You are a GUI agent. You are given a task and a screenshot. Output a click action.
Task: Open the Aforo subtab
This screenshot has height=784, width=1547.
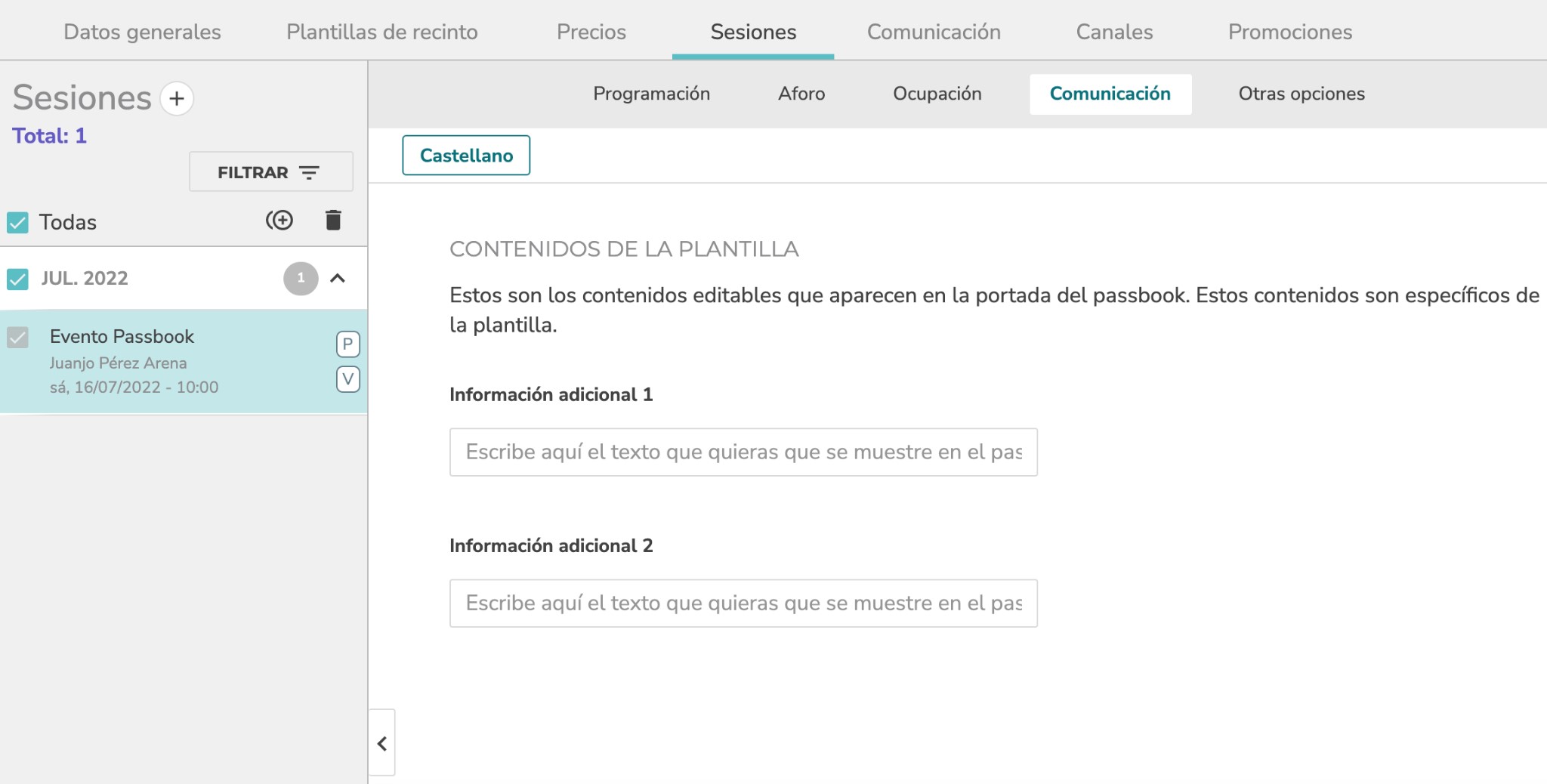(801, 94)
